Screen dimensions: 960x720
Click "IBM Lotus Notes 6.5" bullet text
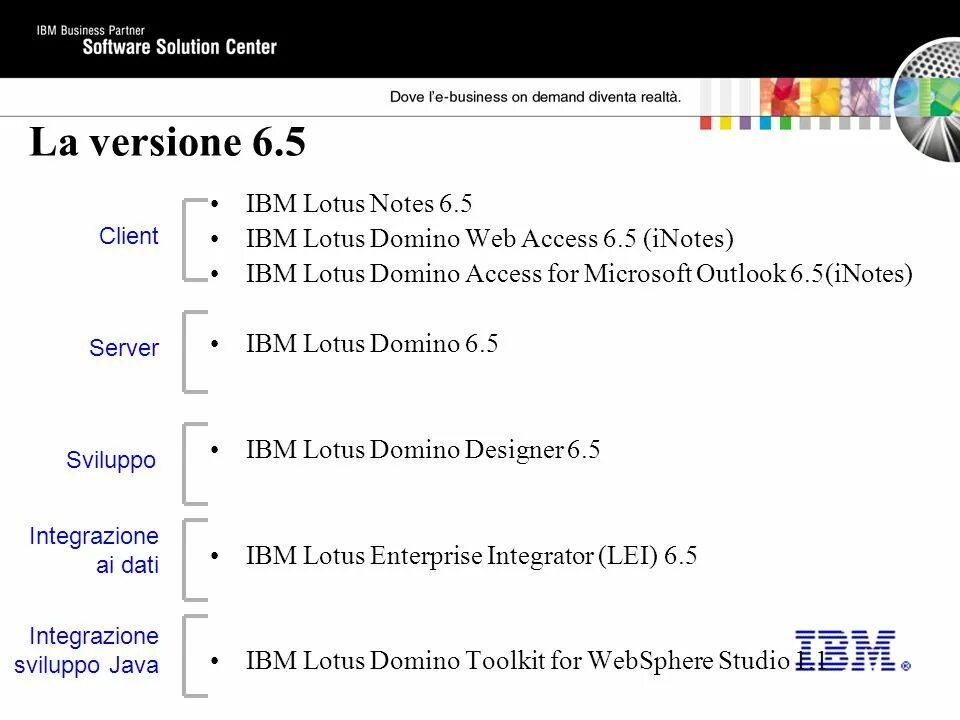359,204
